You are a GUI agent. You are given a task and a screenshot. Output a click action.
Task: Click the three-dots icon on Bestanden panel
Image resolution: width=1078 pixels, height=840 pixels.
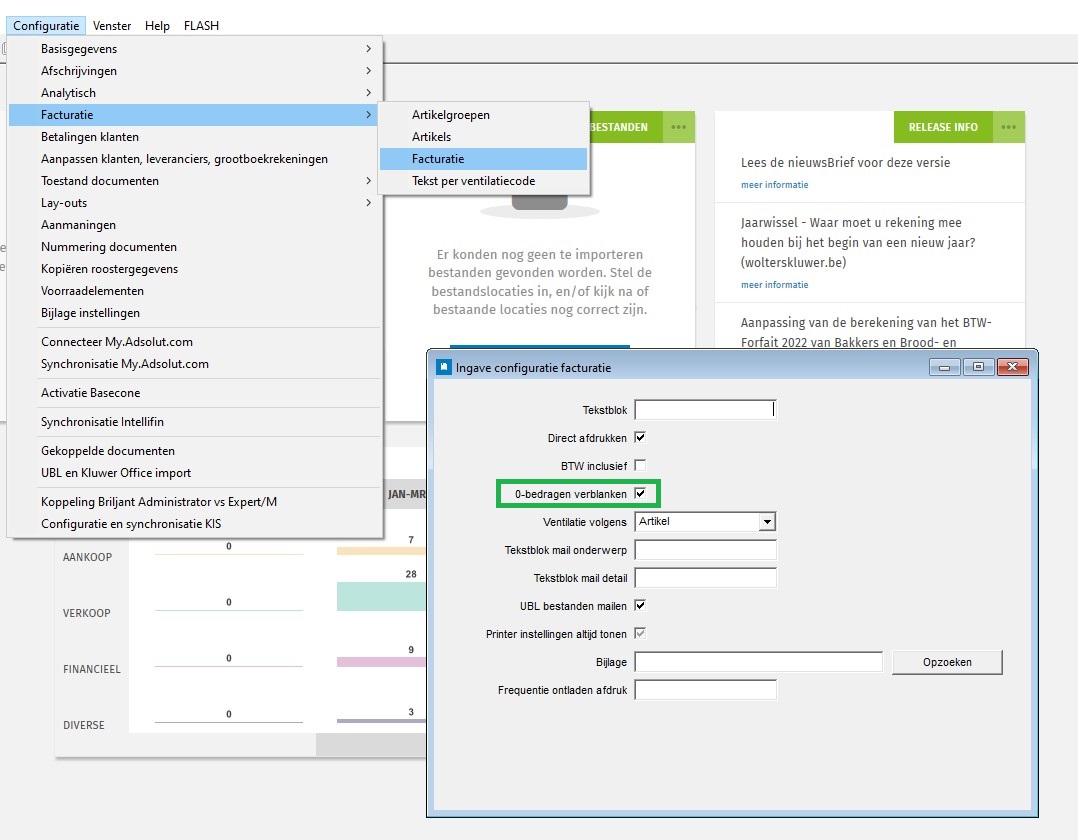click(x=678, y=127)
